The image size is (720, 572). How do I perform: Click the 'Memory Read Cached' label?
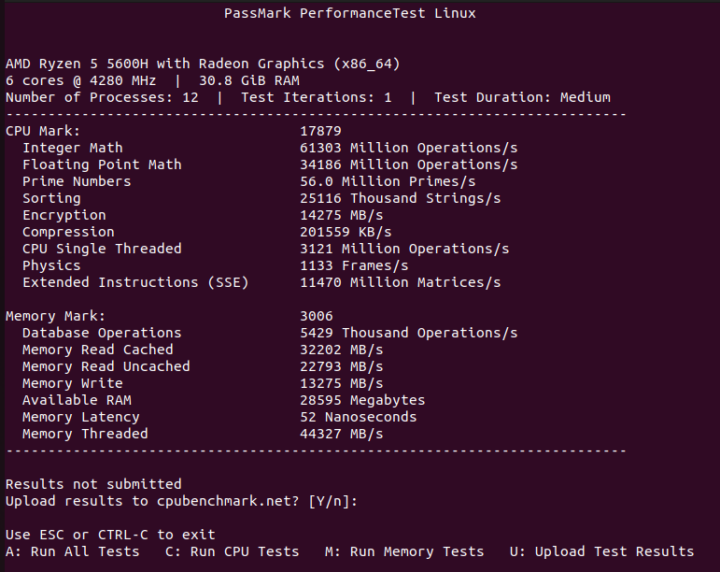tap(98, 350)
